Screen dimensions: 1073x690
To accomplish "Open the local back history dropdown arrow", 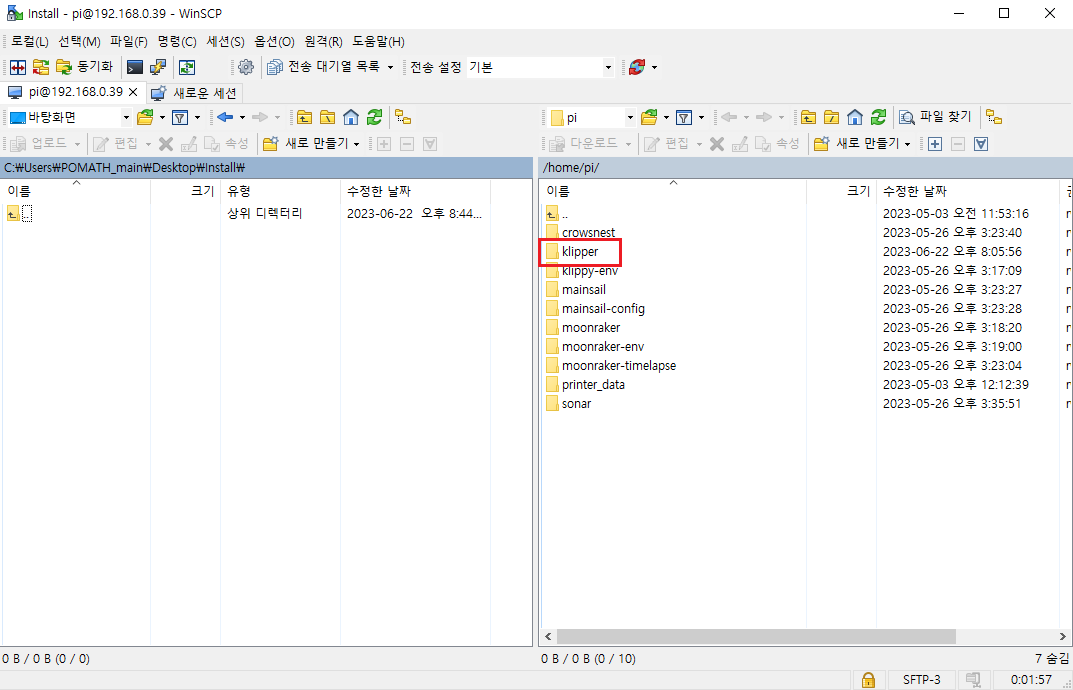I will pos(242,118).
